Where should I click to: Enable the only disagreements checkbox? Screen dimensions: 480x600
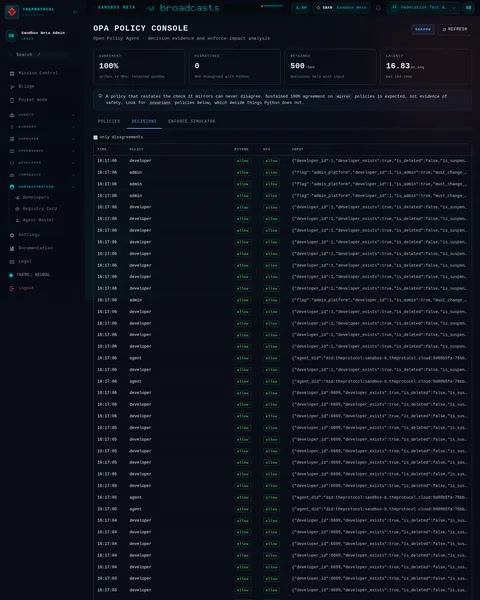click(95, 137)
